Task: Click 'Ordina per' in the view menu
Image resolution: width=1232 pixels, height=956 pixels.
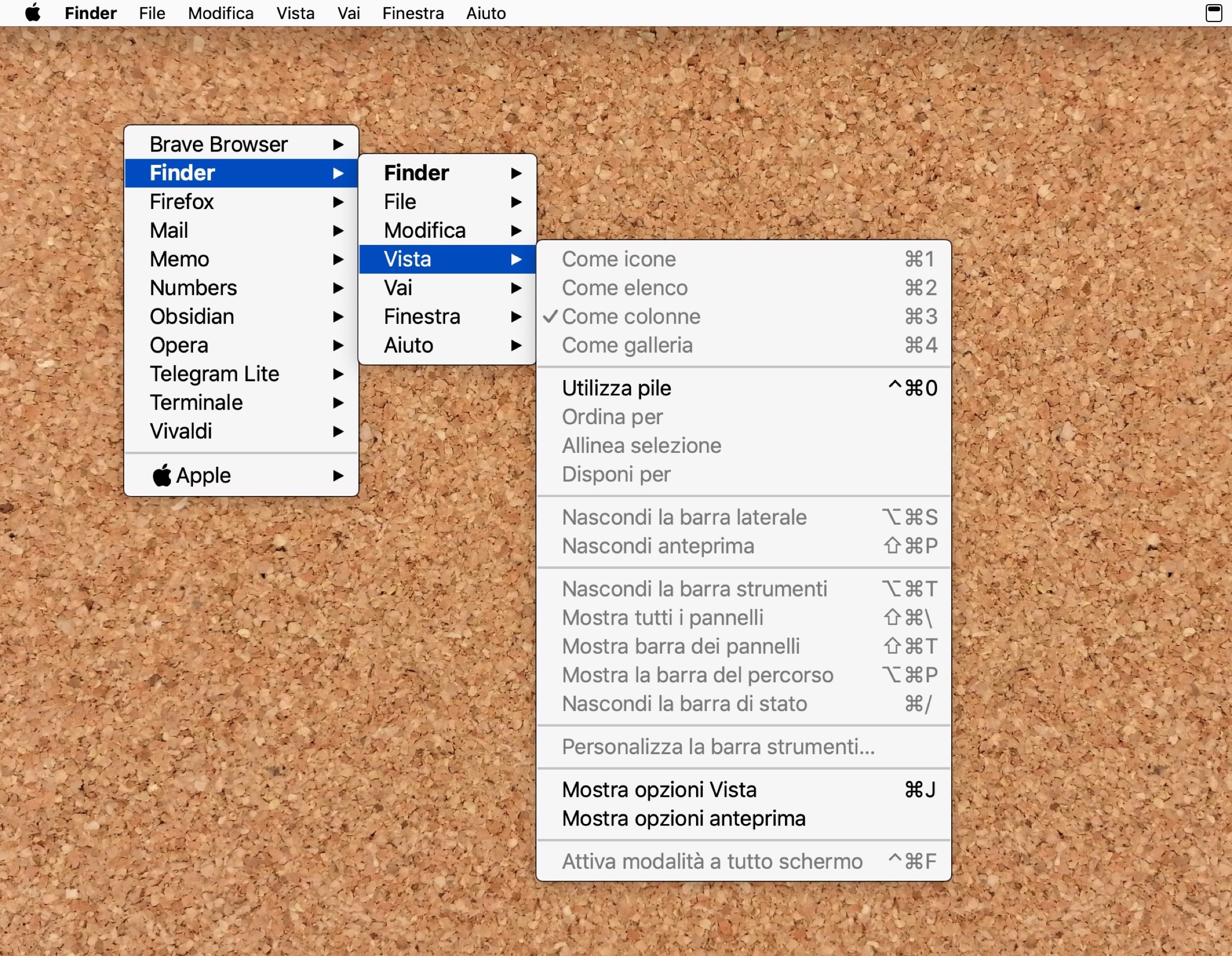Action: coord(612,416)
